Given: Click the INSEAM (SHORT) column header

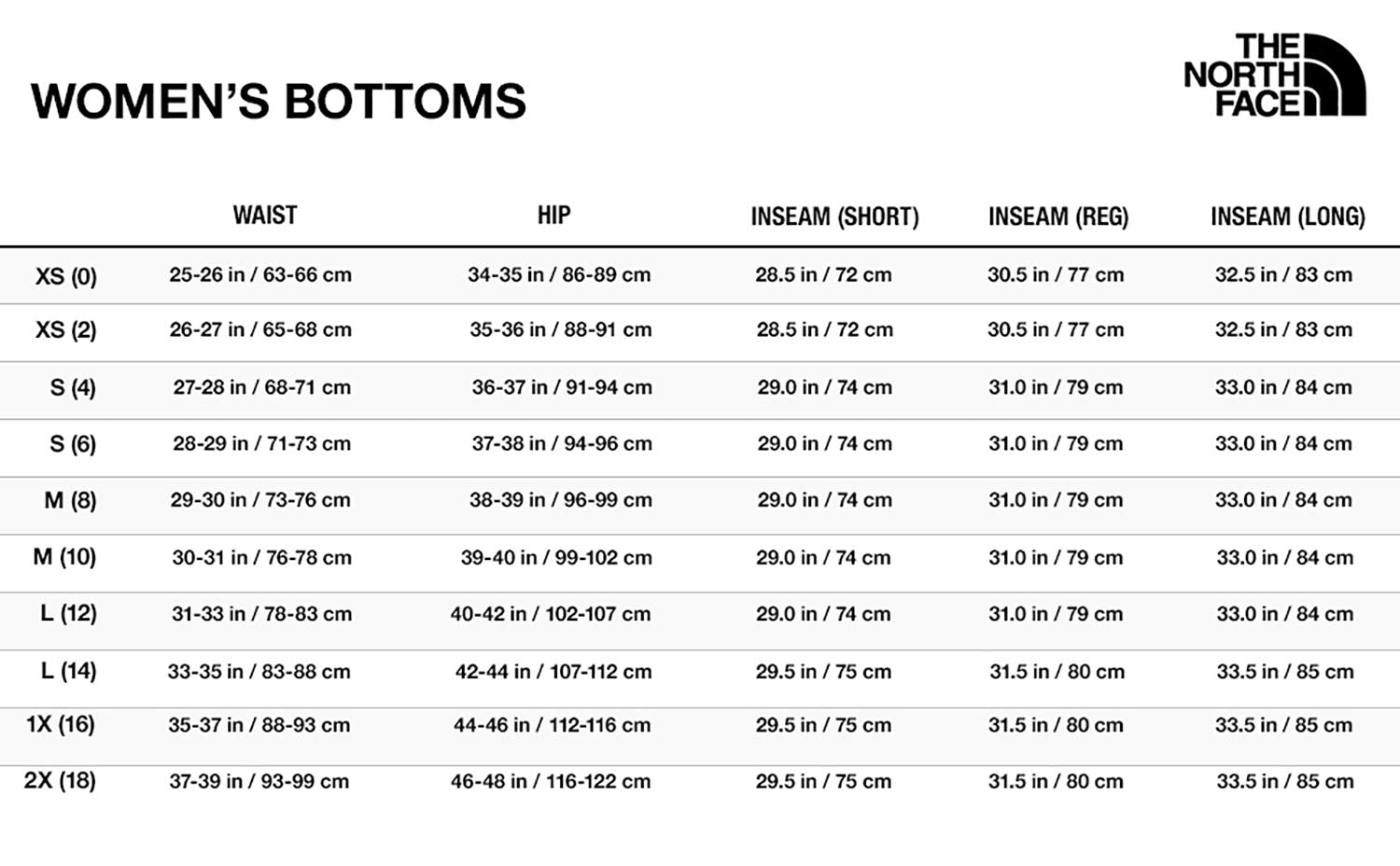Looking at the screenshot, I should pyautogui.click(x=834, y=217).
